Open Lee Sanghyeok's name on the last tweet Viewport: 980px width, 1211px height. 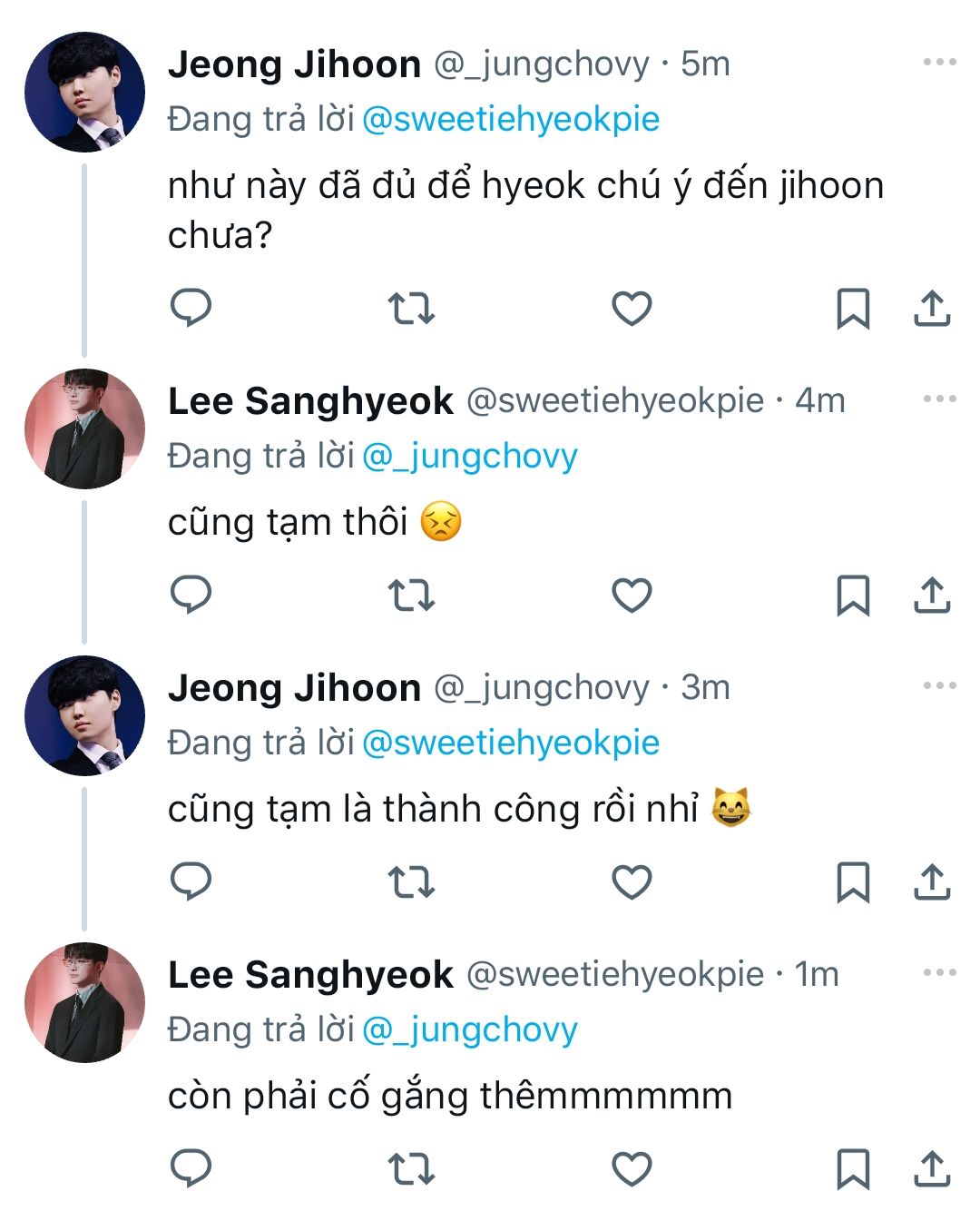[x=310, y=974]
